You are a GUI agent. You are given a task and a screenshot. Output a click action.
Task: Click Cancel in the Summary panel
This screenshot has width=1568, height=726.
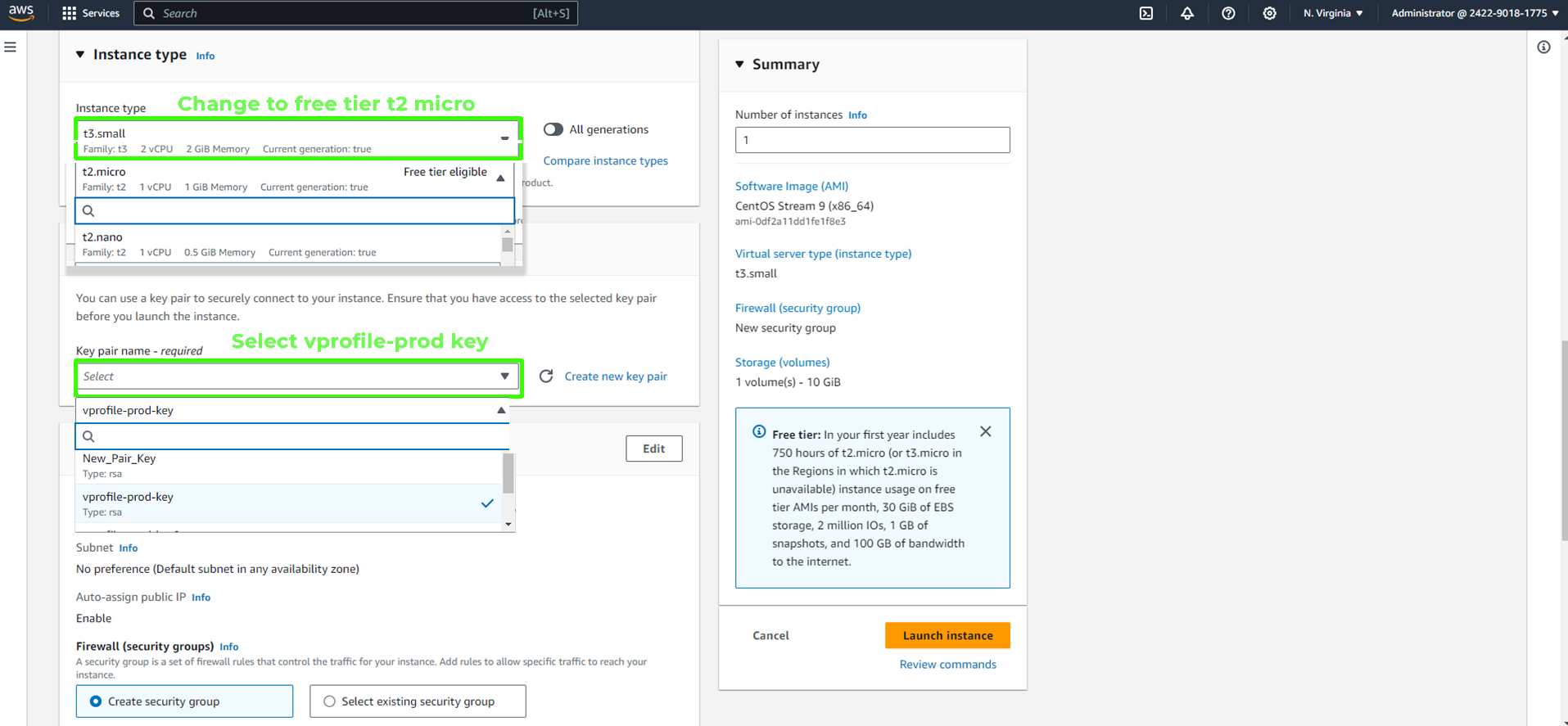pos(770,635)
